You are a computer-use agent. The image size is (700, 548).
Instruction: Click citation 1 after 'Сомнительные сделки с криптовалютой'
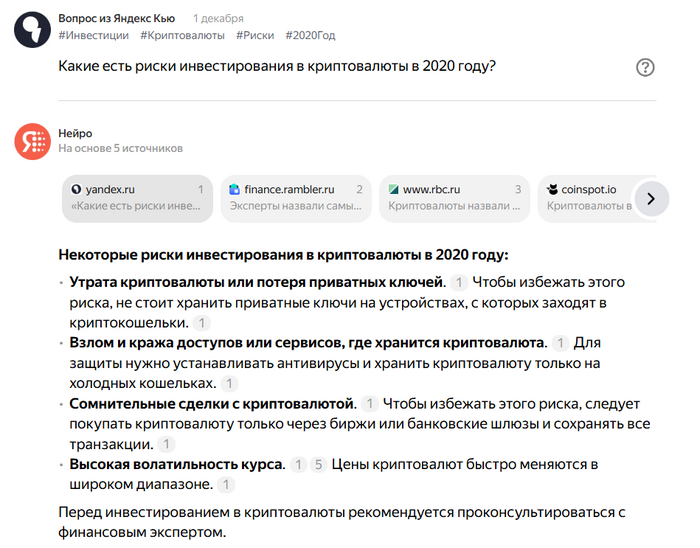369,404
